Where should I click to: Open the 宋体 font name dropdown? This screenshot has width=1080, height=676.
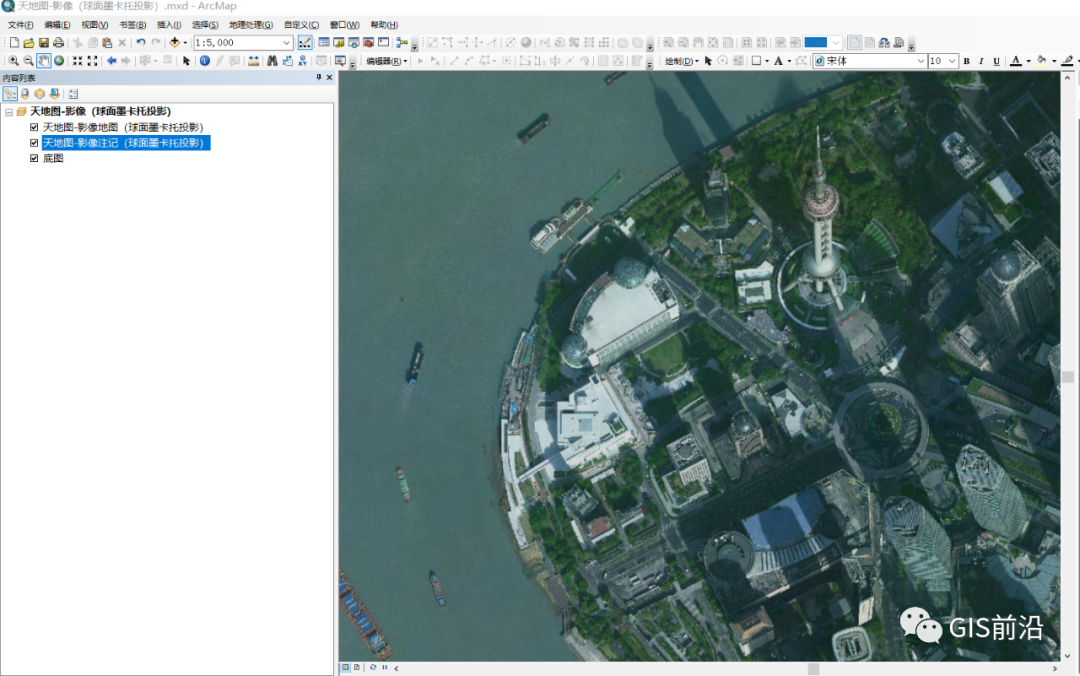click(921, 61)
